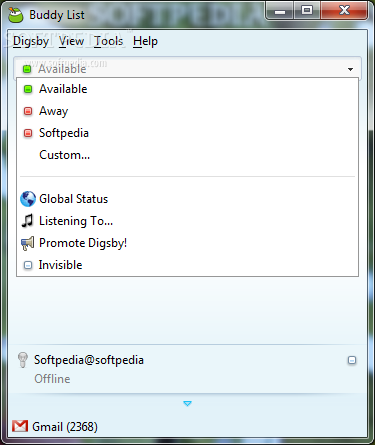
Task: Set status to Invisible
Action: pyautogui.click(x=187, y=265)
